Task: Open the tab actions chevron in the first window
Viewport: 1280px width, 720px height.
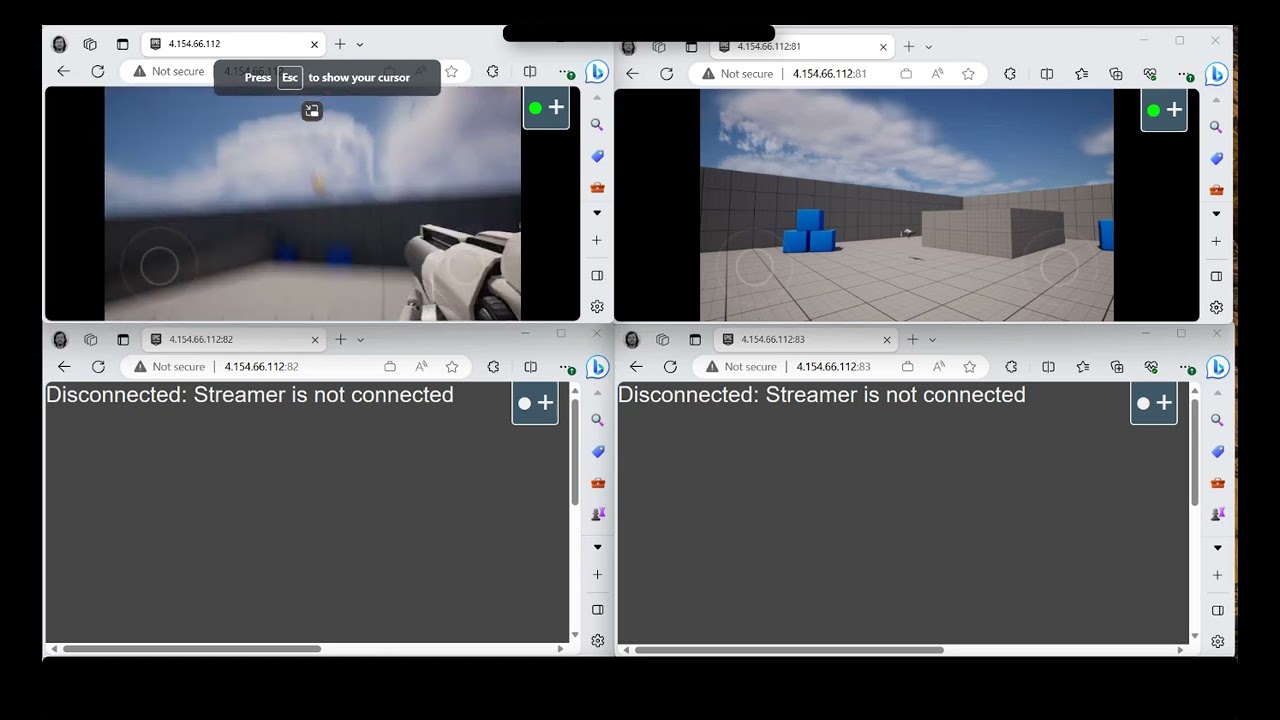Action: coord(360,44)
